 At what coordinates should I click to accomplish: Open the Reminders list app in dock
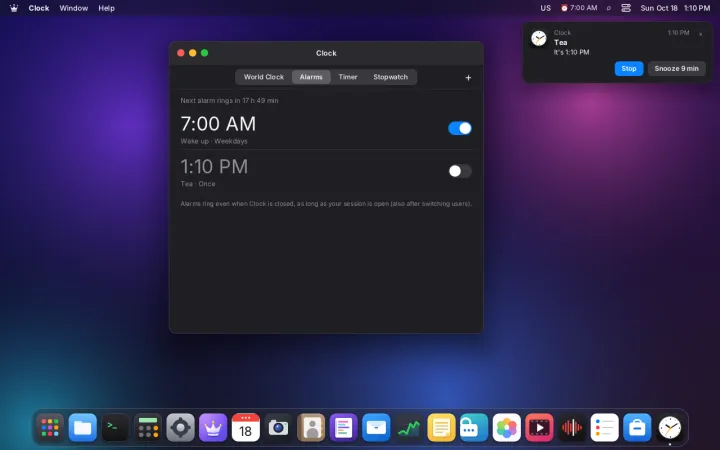pyautogui.click(x=604, y=428)
